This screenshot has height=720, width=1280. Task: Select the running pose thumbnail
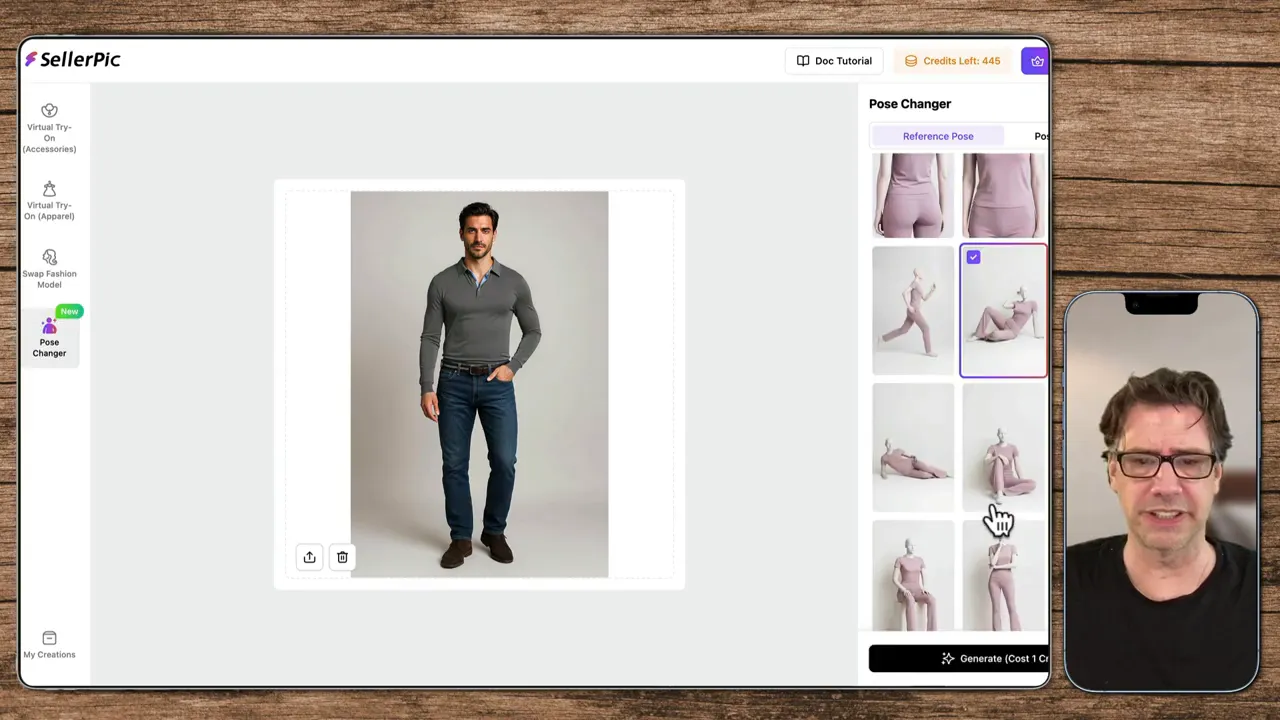pos(913,310)
